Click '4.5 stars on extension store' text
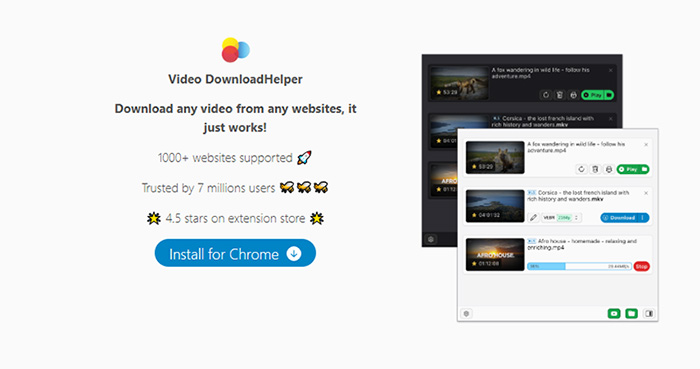The height and width of the screenshot is (369, 700). (235, 218)
